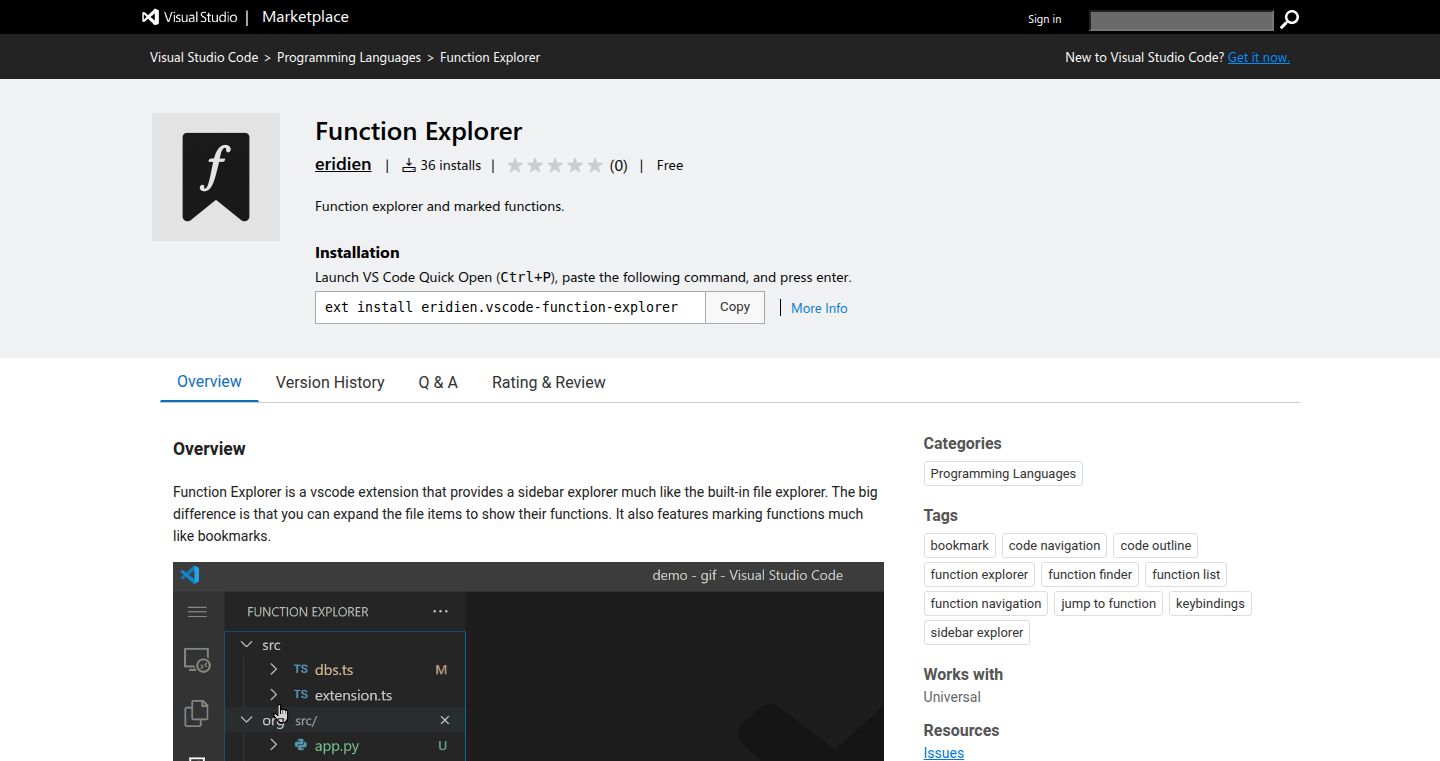Click the Copy button

point(735,307)
